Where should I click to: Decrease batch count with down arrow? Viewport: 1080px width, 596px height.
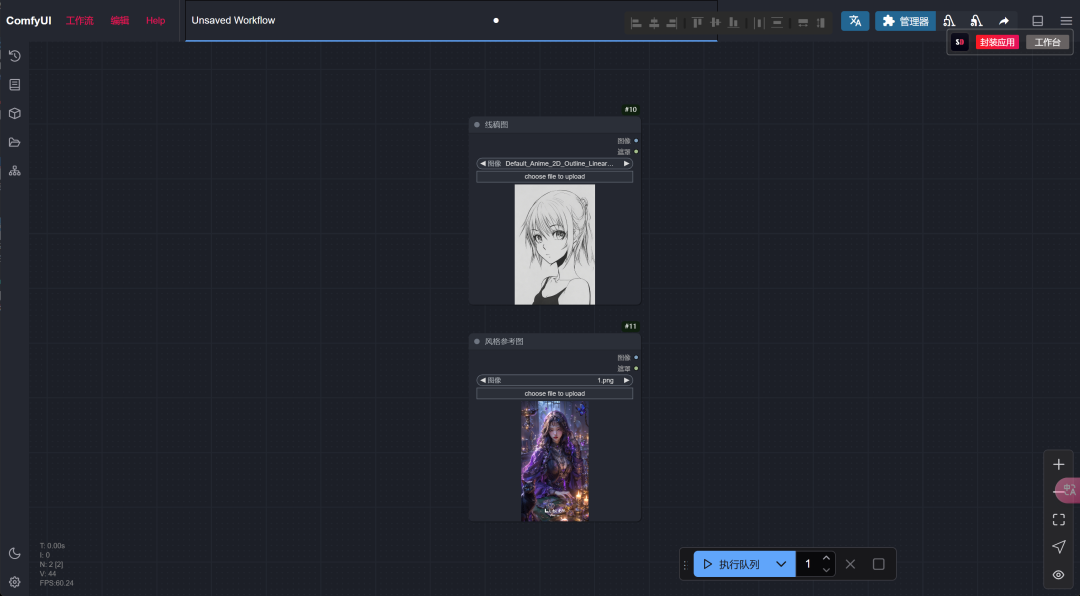(x=827, y=571)
